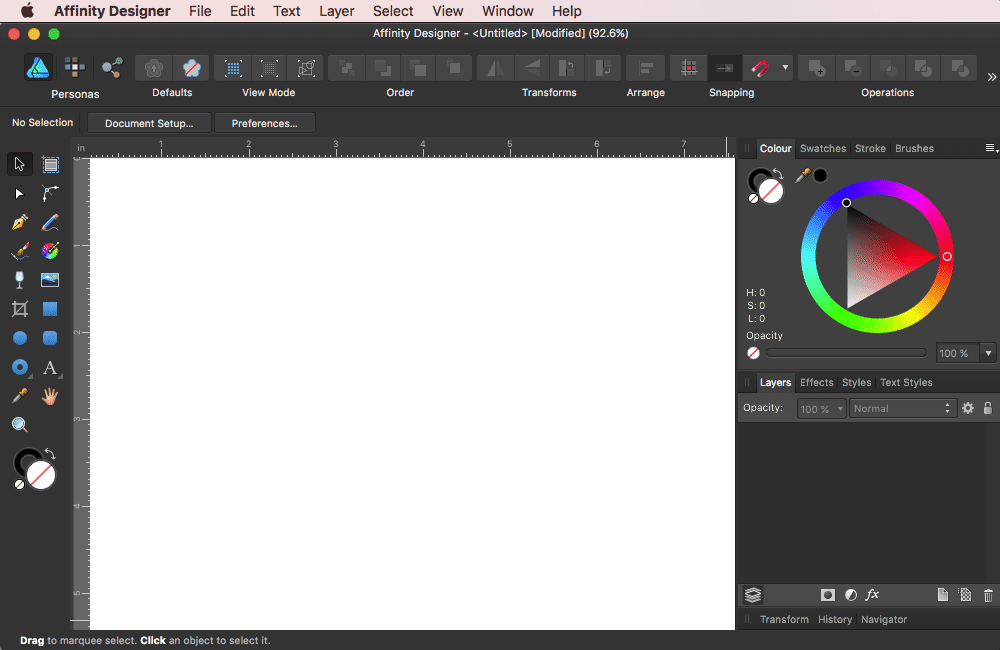The image size is (1000, 650).
Task: Click the Document Setup button
Action: click(149, 123)
